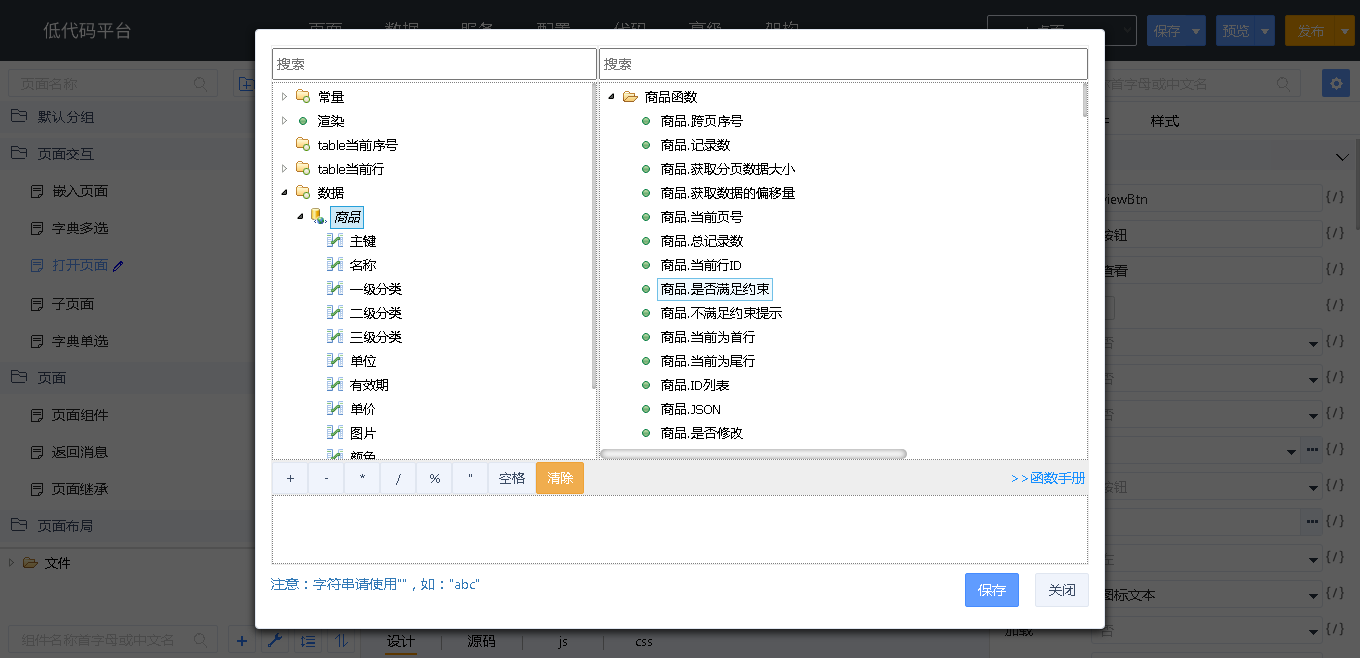Click the indent list icon at bottom
This screenshot has width=1360, height=658.
tap(309, 640)
